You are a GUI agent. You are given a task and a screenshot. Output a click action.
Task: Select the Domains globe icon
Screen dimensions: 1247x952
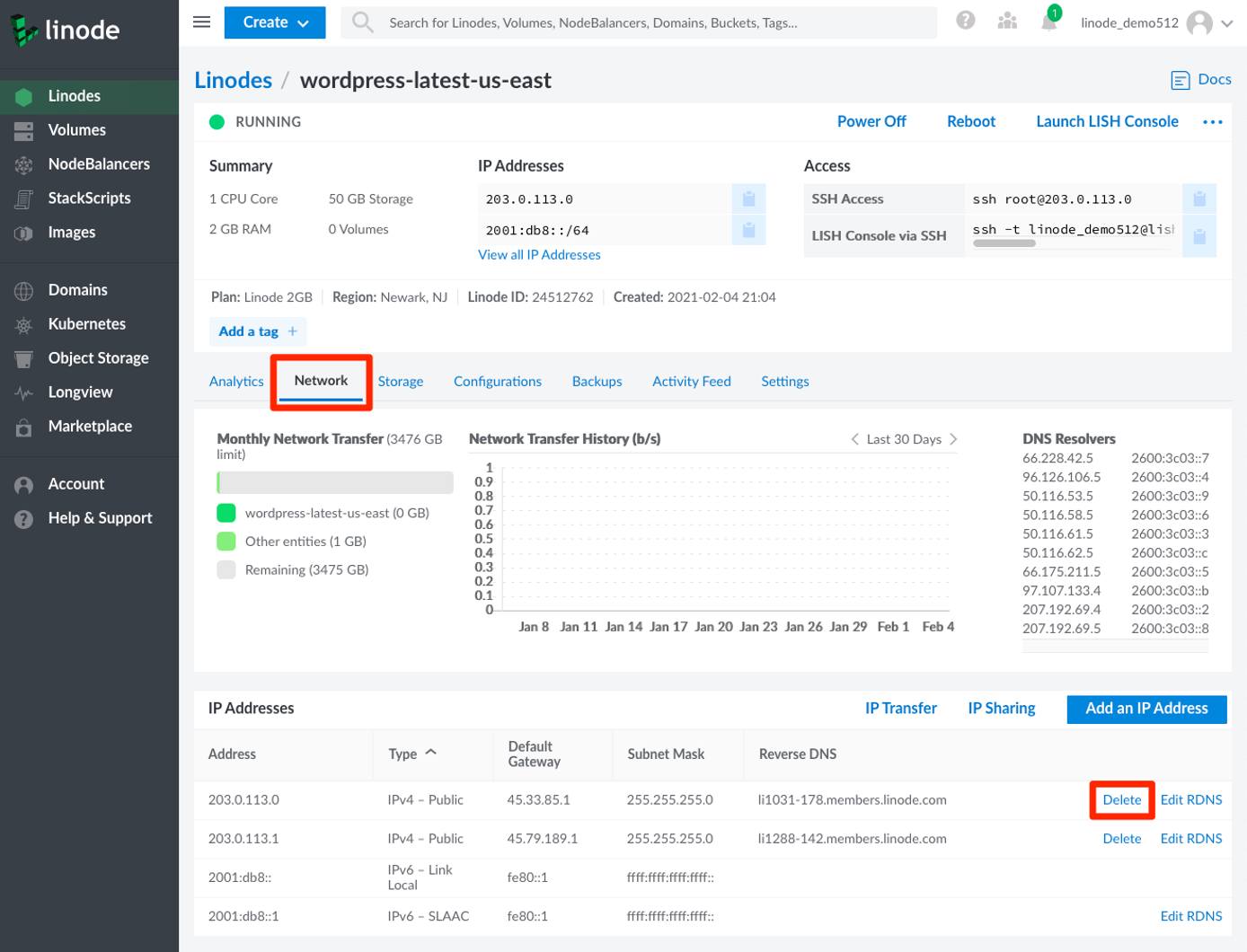click(23, 289)
